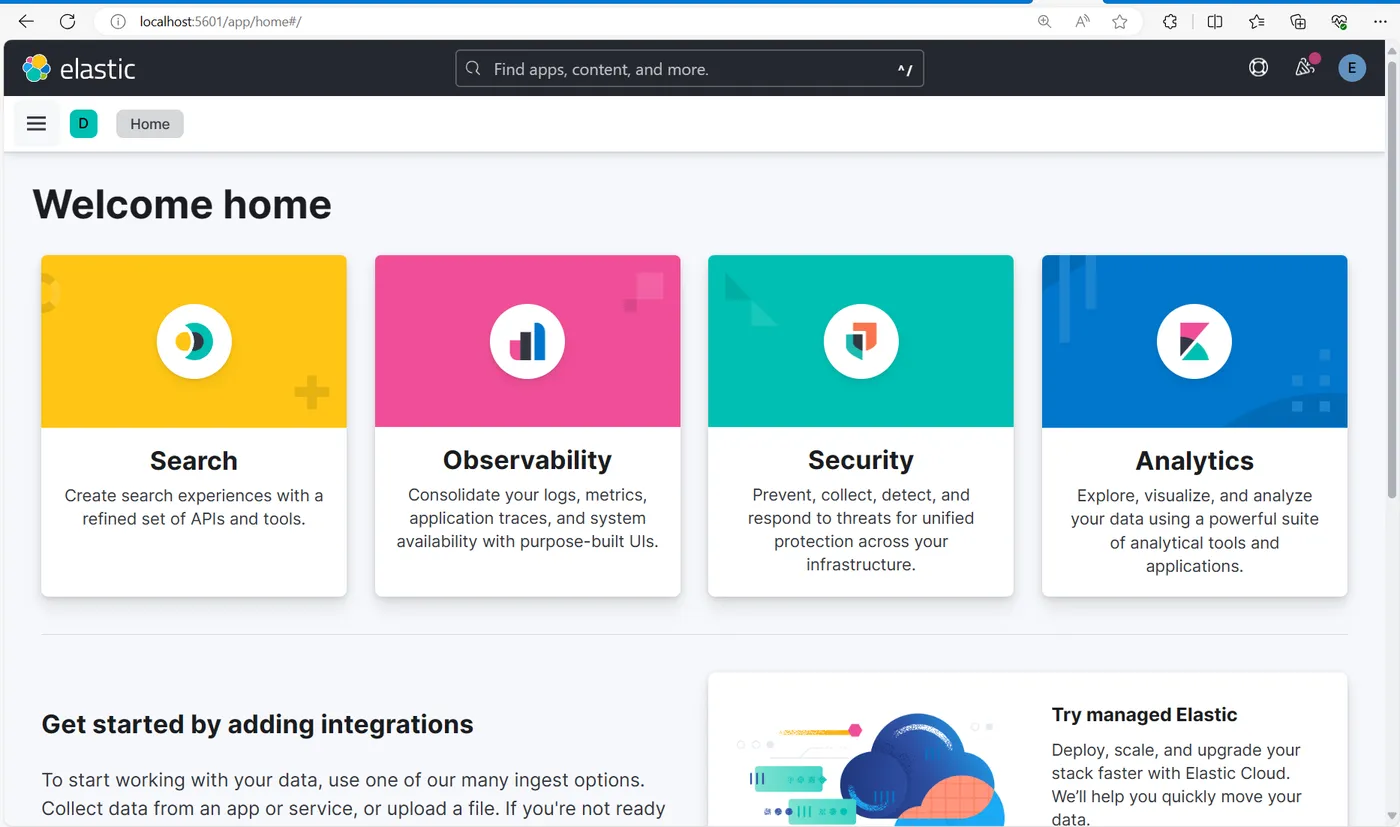Click the zoom magnifier icon in address bar
This screenshot has width=1400, height=827.
[1045, 21]
